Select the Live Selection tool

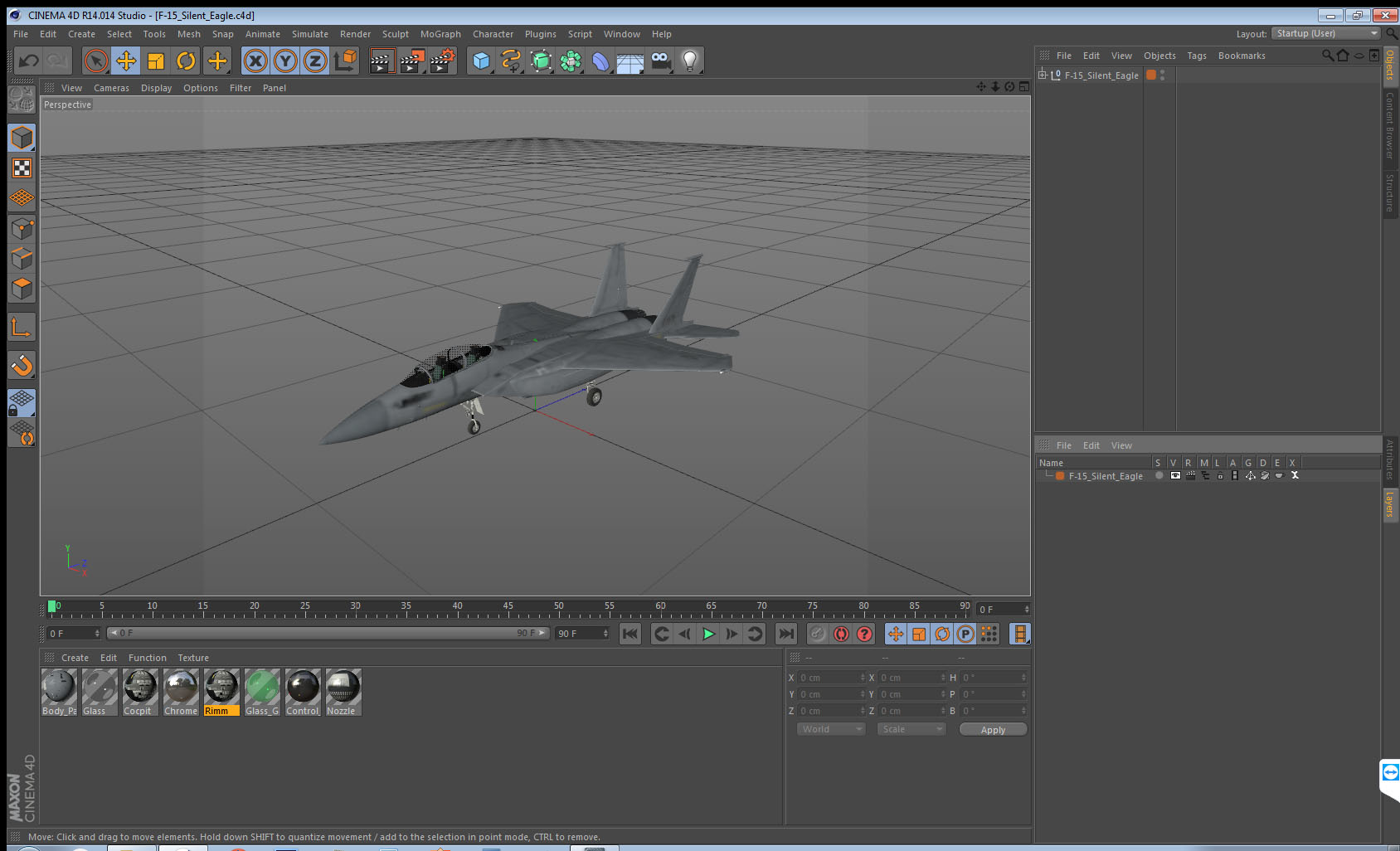coord(96,61)
